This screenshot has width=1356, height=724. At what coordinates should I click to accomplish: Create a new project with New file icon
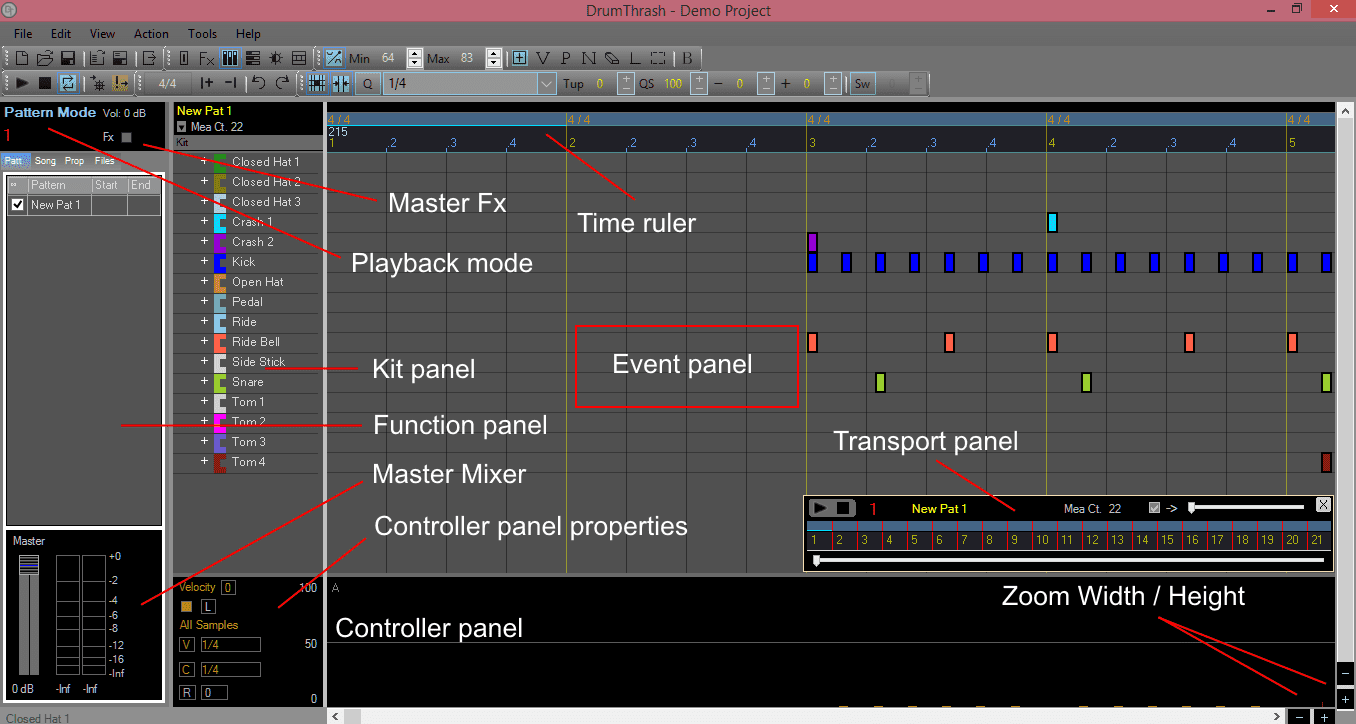click(22, 58)
